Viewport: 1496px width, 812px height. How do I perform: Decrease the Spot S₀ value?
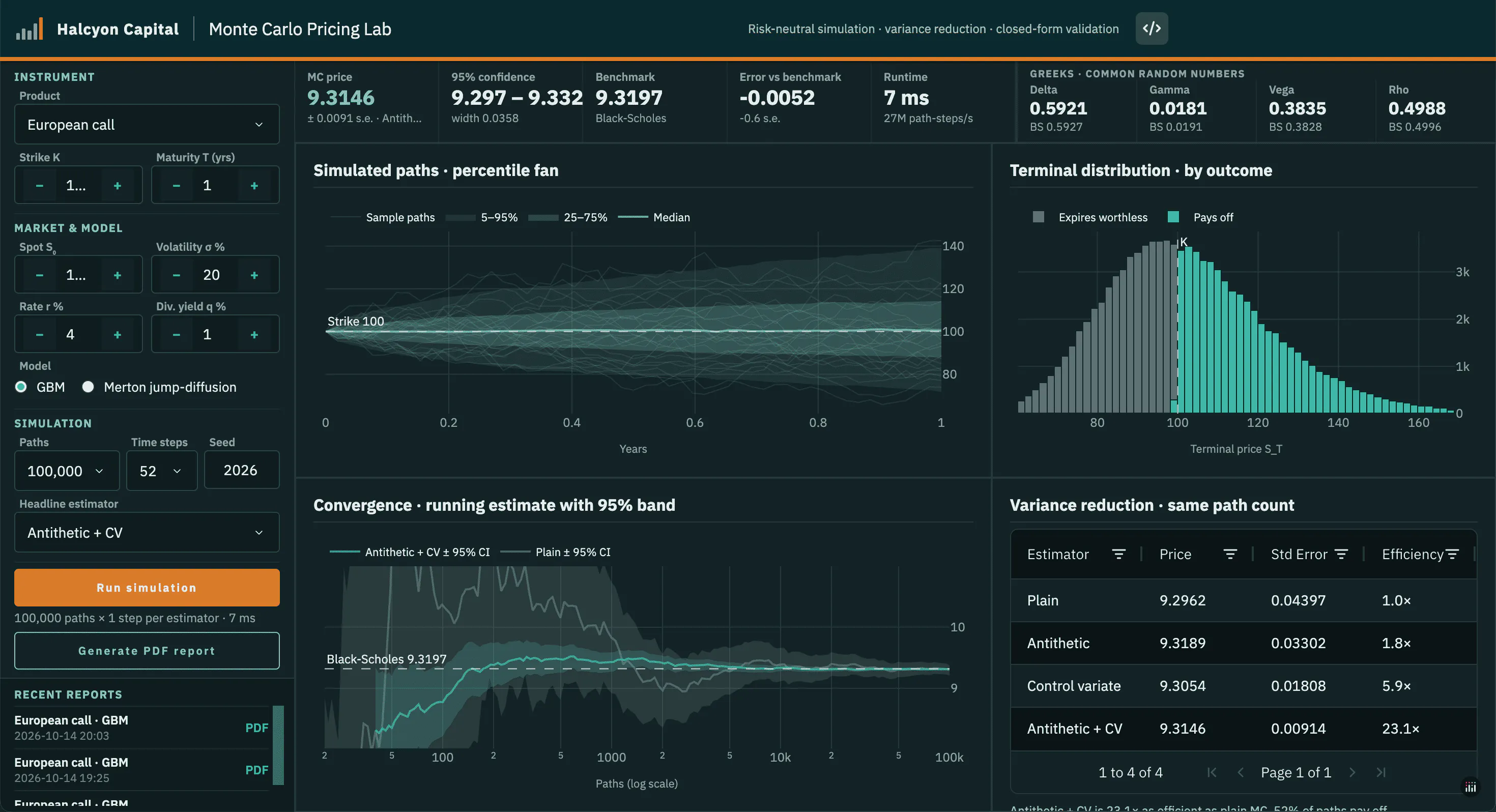click(40, 275)
